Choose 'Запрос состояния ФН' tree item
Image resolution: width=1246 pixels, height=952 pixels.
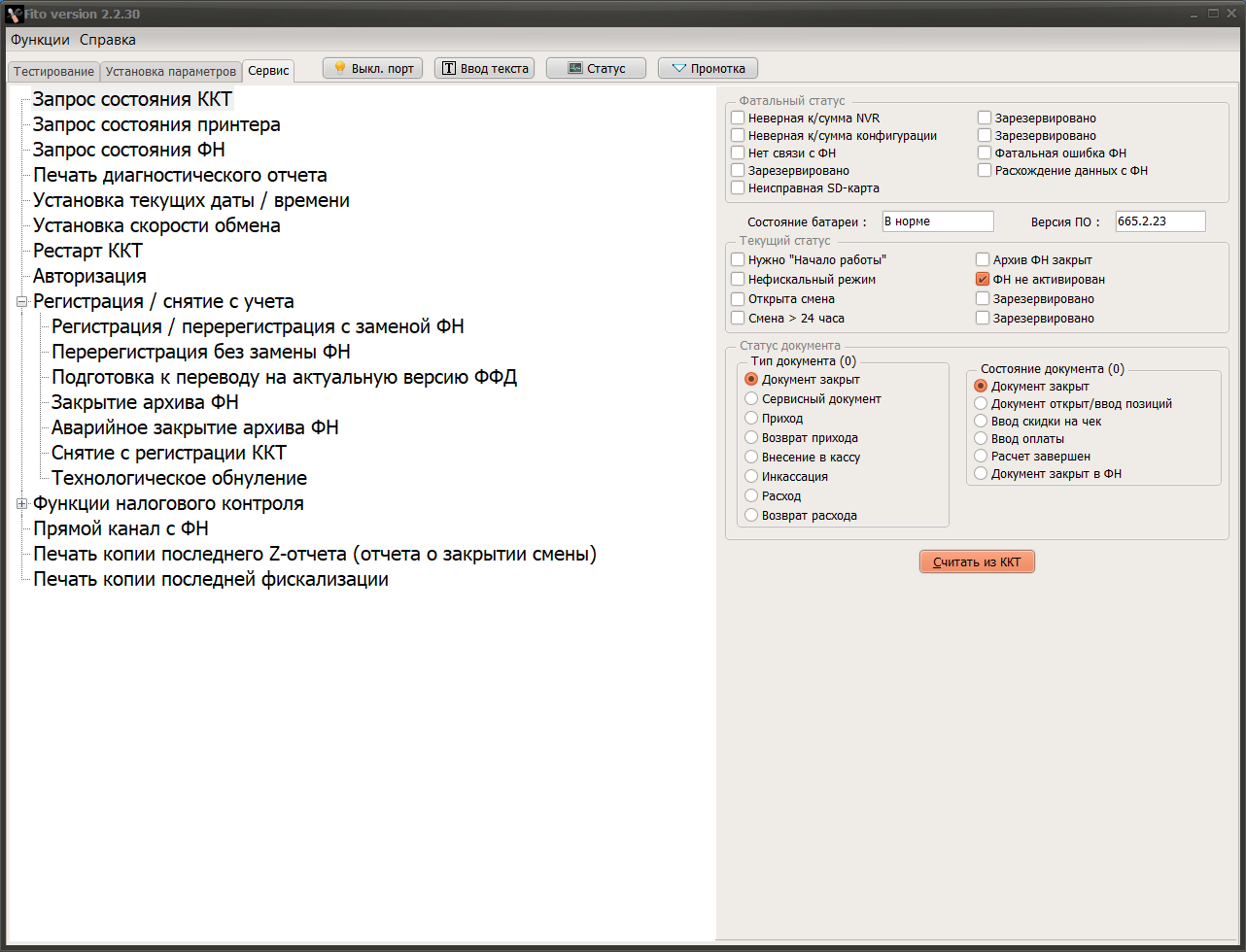[x=129, y=150]
